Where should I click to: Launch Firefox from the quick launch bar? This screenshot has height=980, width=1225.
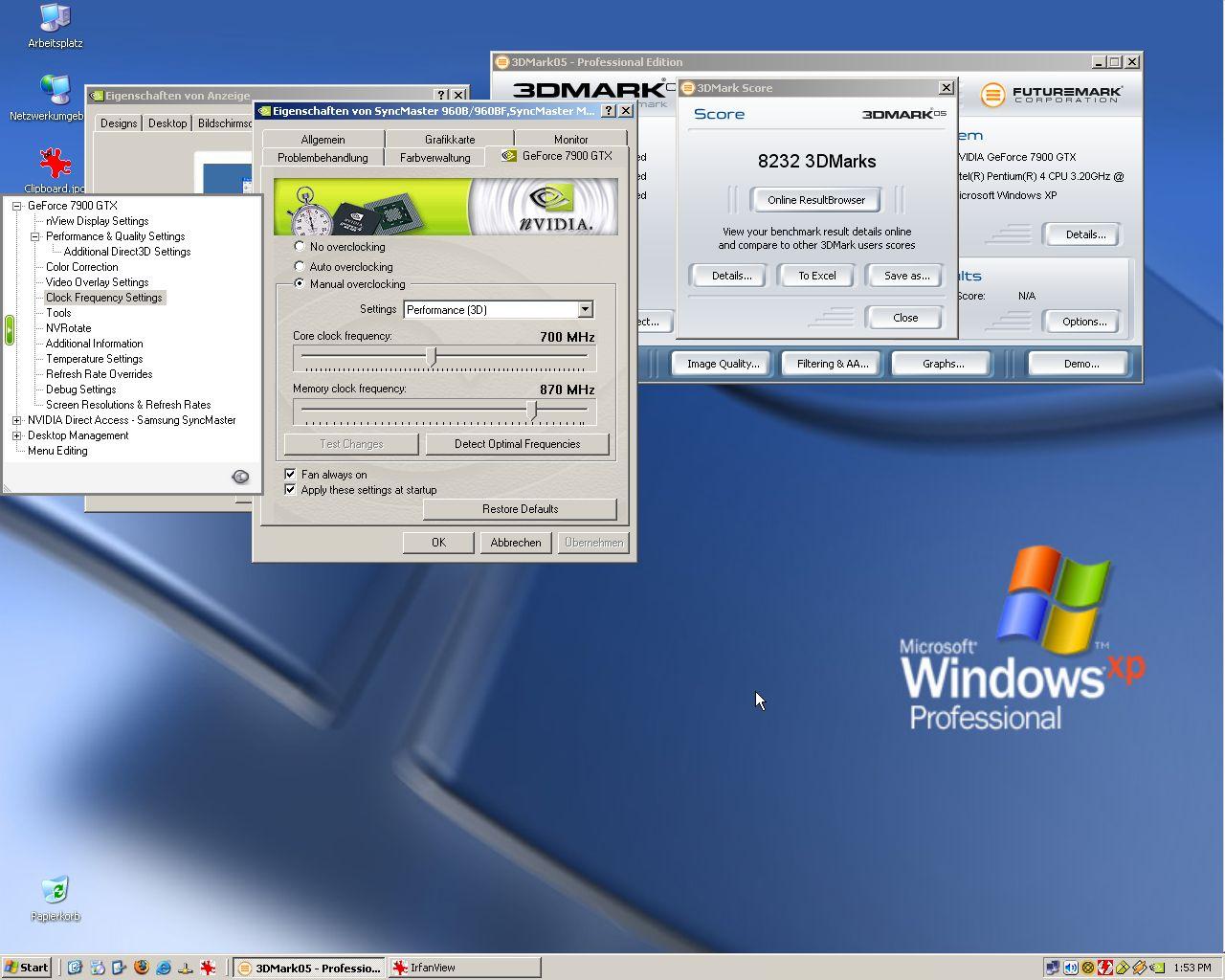142,968
